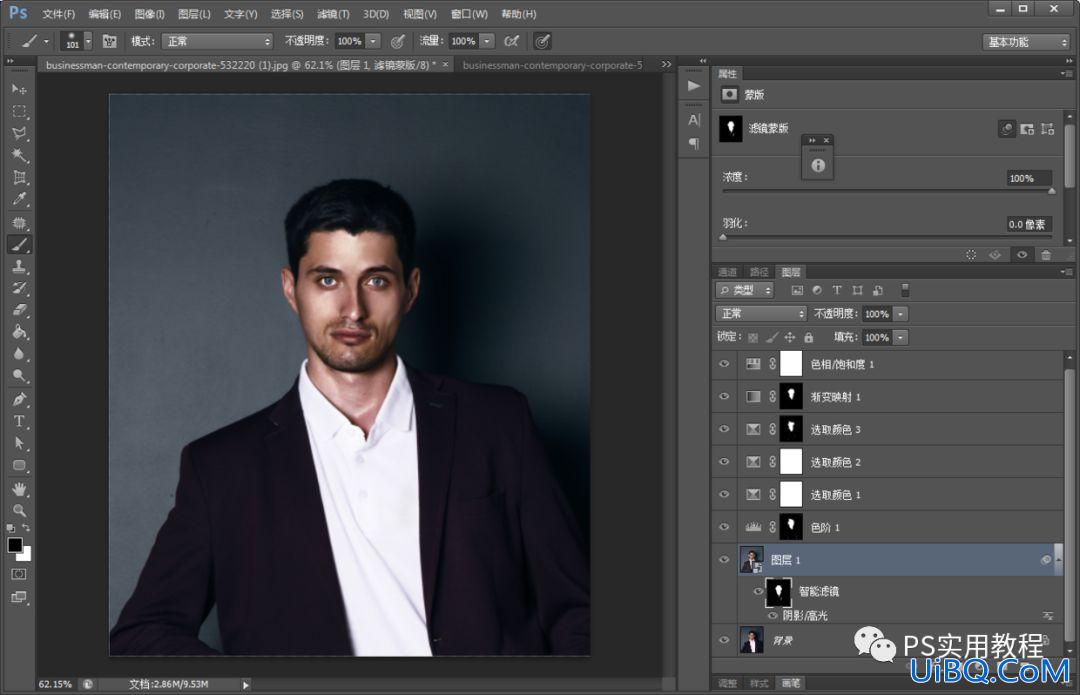The width and height of the screenshot is (1080, 695).
Task: Set the black foreground color swatch
Action: pyautogui.click(x=14, y=545)
